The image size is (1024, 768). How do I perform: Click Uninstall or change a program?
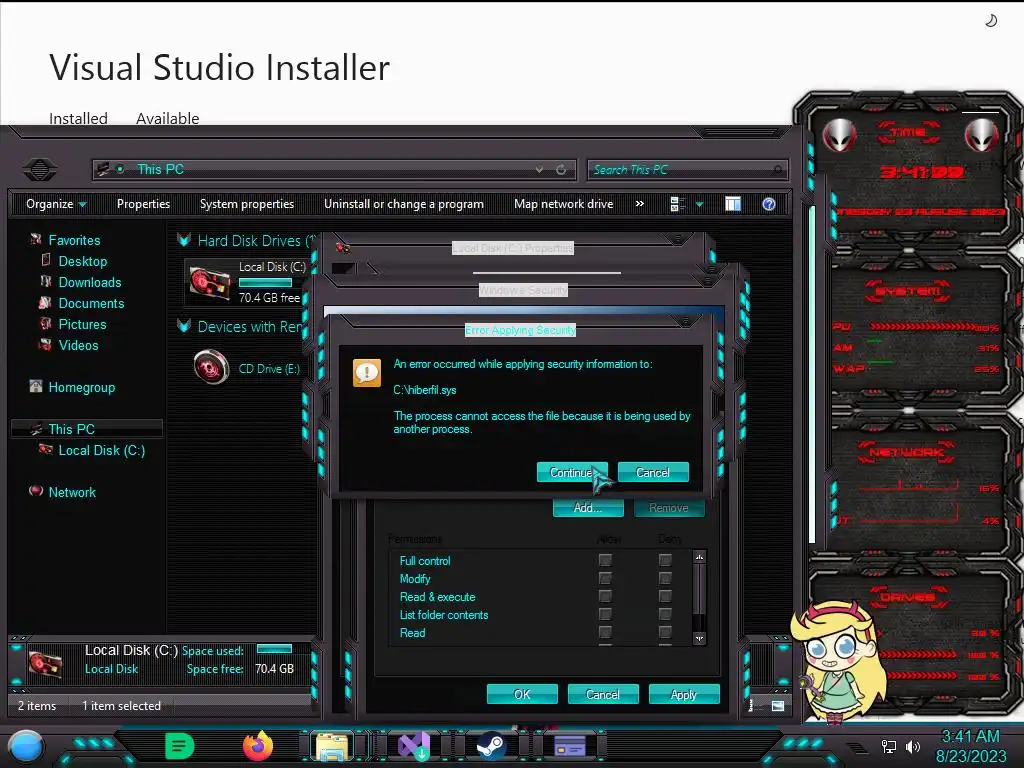[404, 204]
